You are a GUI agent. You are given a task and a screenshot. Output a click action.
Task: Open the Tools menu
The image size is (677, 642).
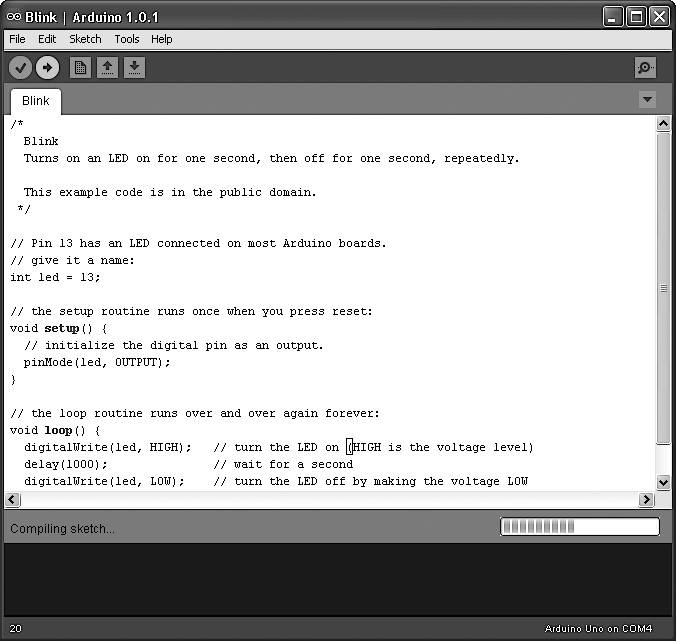(x=127, y=39)
